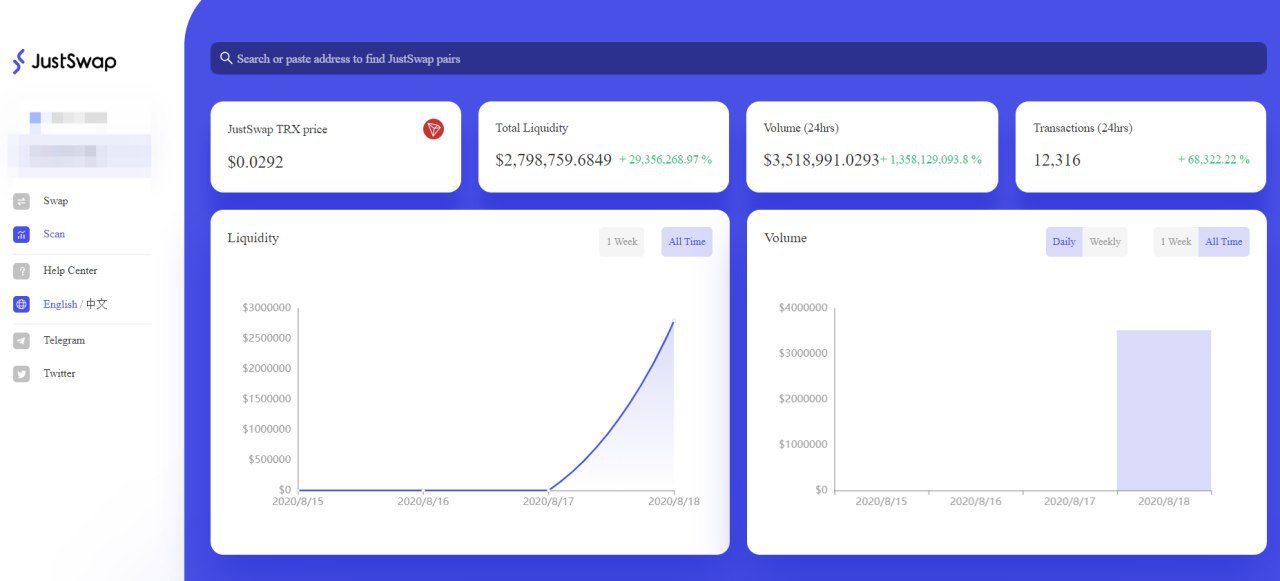Screen dimensions: 1280x581
Task: Click the $500000 liquidity axis label
Action: (269, 460)
